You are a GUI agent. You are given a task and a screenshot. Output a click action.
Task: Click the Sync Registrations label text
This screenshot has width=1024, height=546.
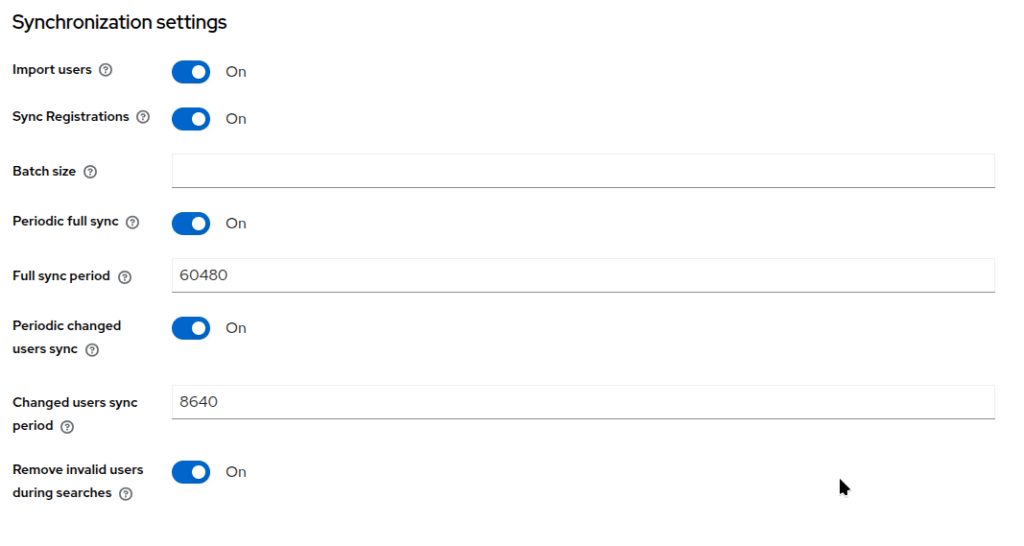tap(70, 117)
